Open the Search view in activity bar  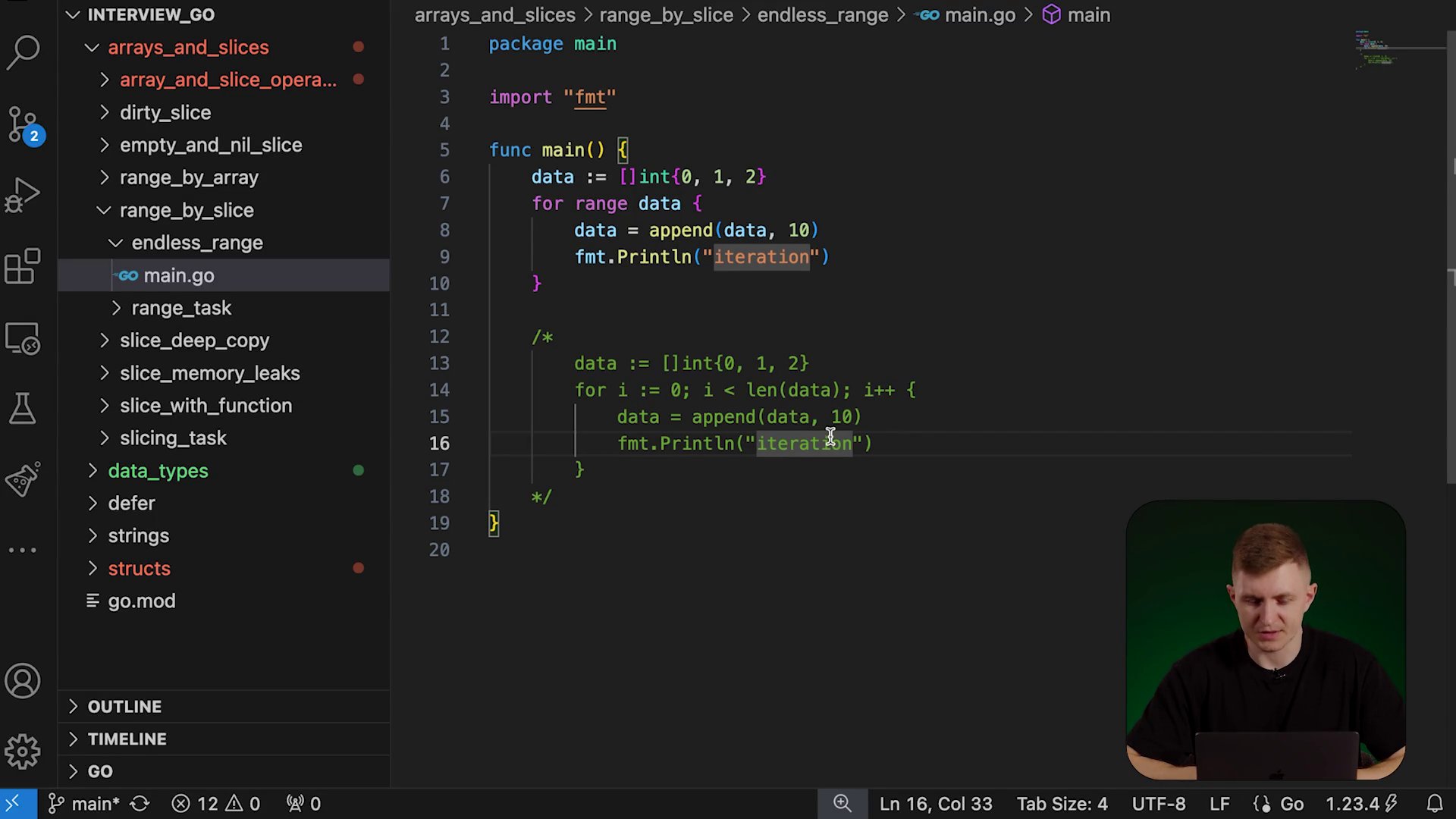(x=23, y=53)
